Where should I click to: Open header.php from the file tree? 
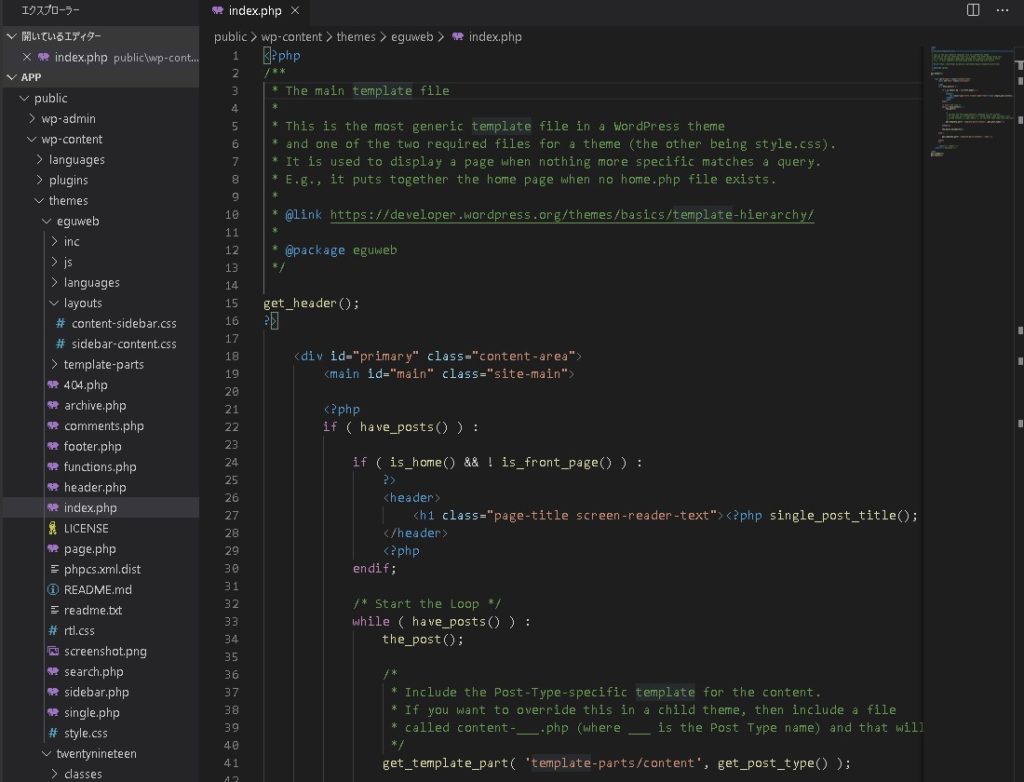click(95, 487)
